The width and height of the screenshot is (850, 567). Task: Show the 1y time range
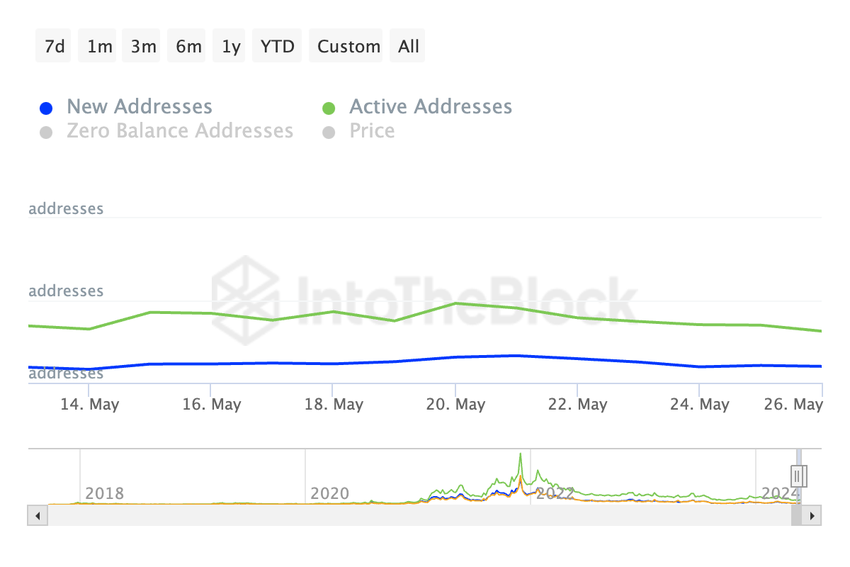[x=231, y=46]
